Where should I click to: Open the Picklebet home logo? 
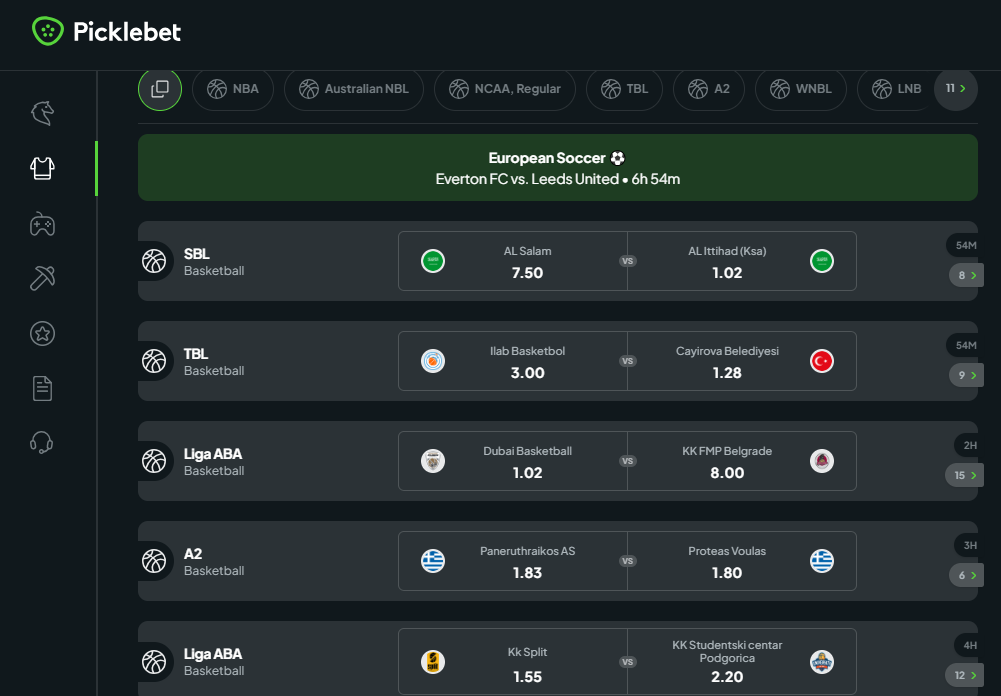(x=107, y=31)
